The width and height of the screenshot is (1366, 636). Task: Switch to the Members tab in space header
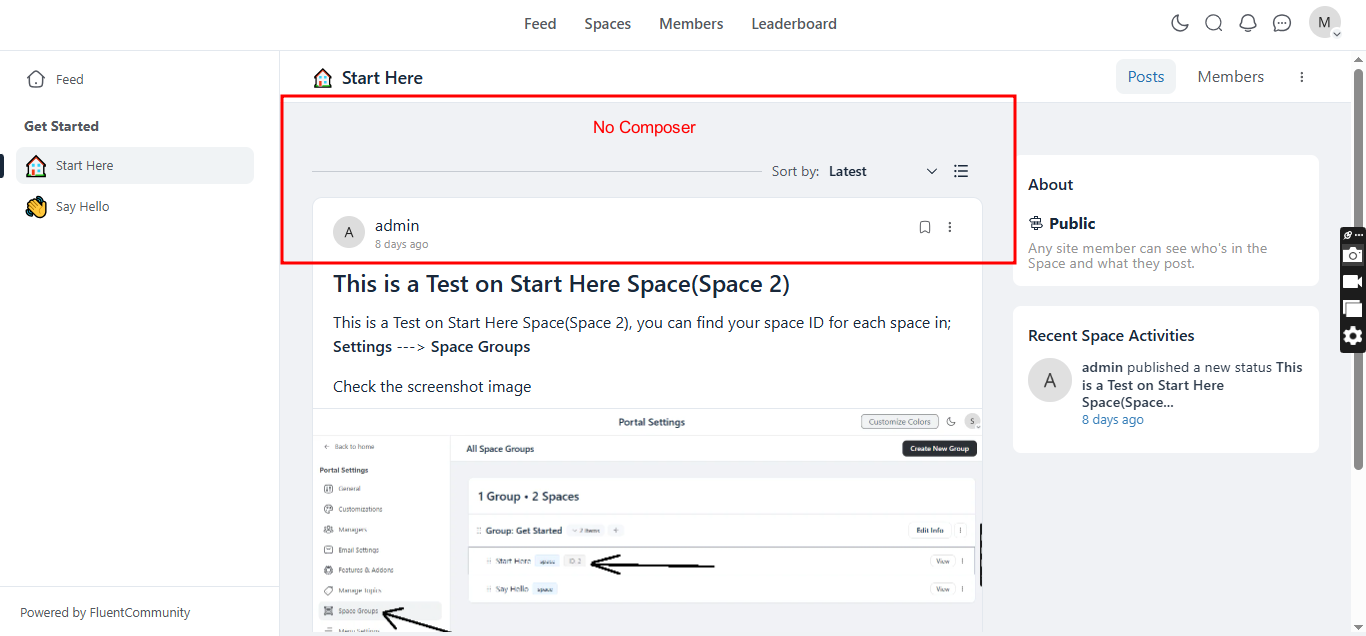click(1230, 77)
